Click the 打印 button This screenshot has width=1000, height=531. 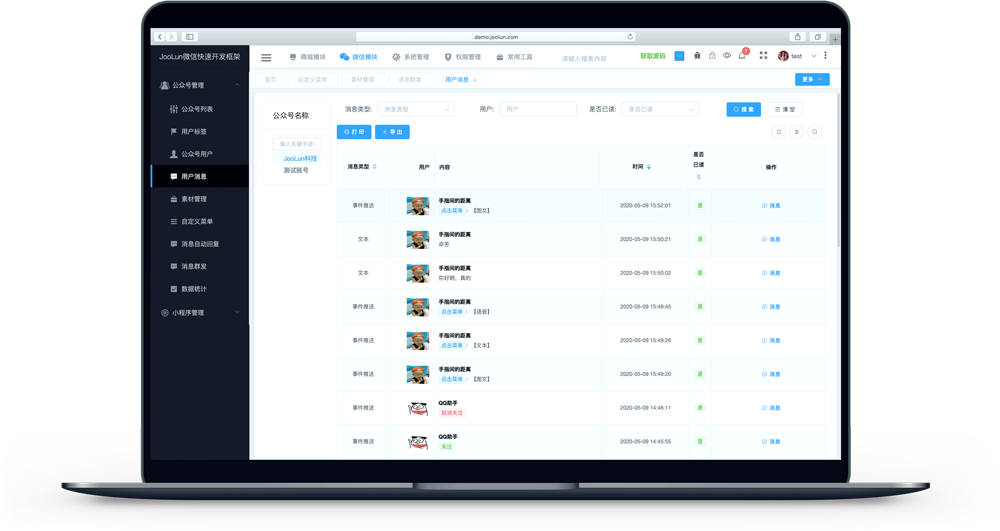point(354,132)
